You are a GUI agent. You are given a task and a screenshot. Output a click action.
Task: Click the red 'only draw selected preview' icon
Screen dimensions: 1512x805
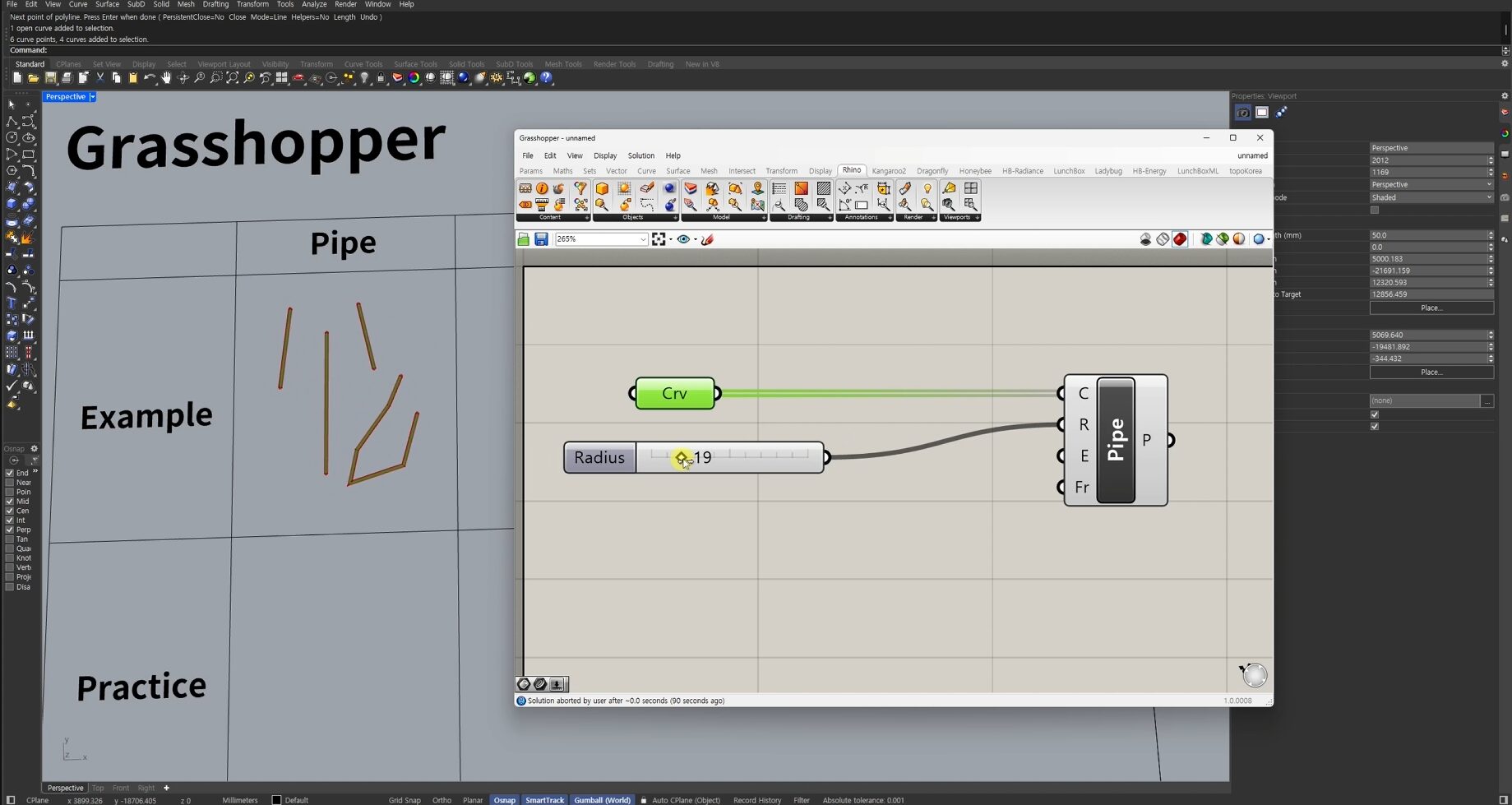(x=1180, y=239)
